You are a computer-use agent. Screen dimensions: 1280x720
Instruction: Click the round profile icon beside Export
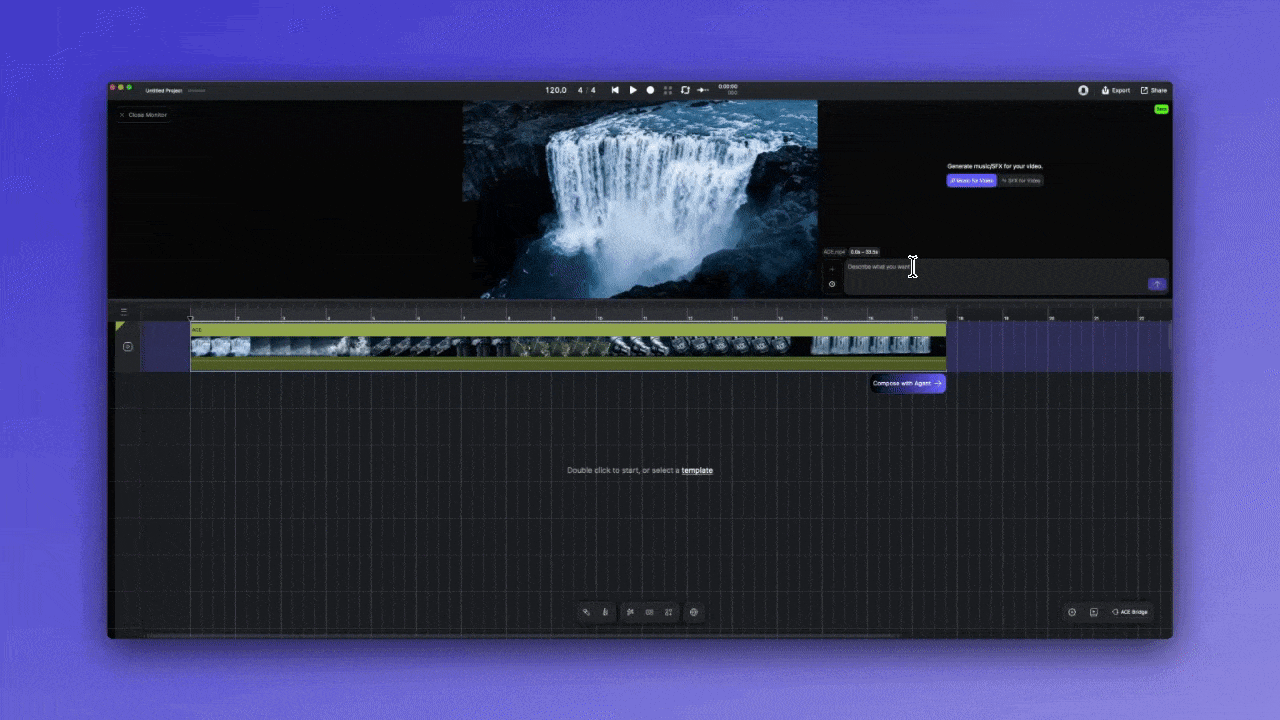pyautogui.click(x=1083, y=90)
